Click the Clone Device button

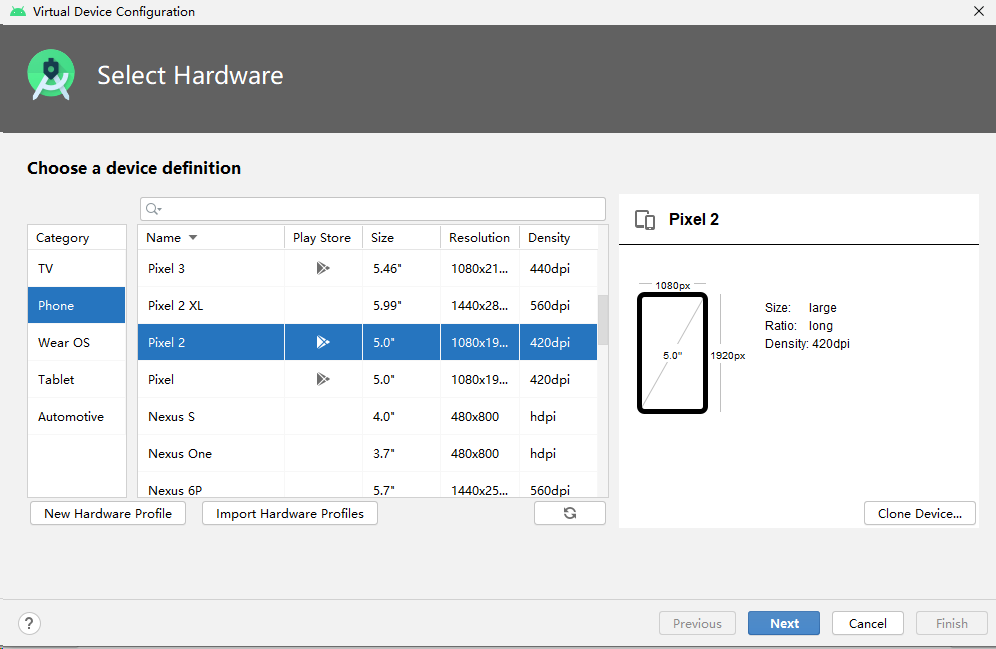point(919,513)
